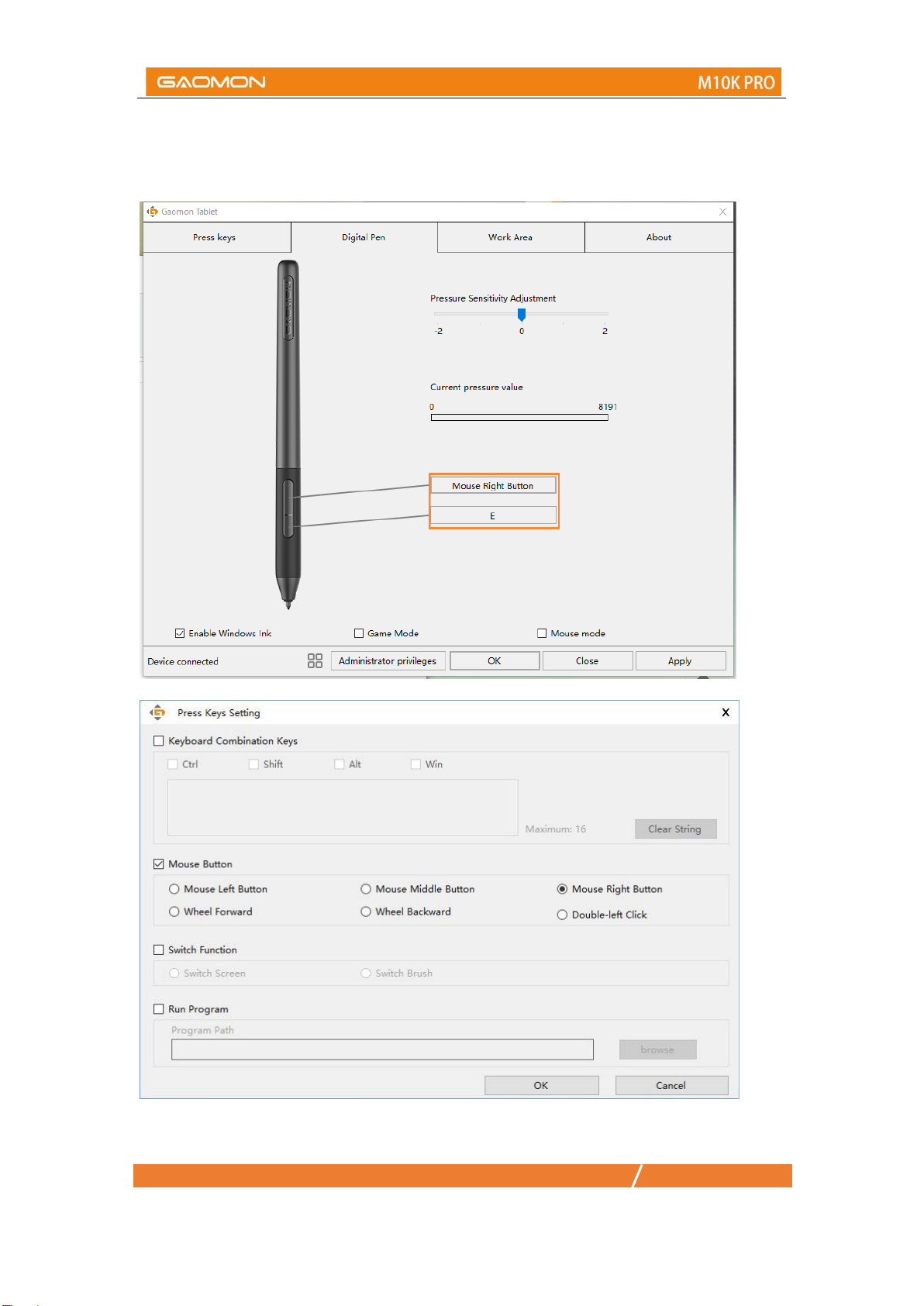Click the Press Keys Setting window logo icon
The image size is (924, 1306).
click(158, 712)
